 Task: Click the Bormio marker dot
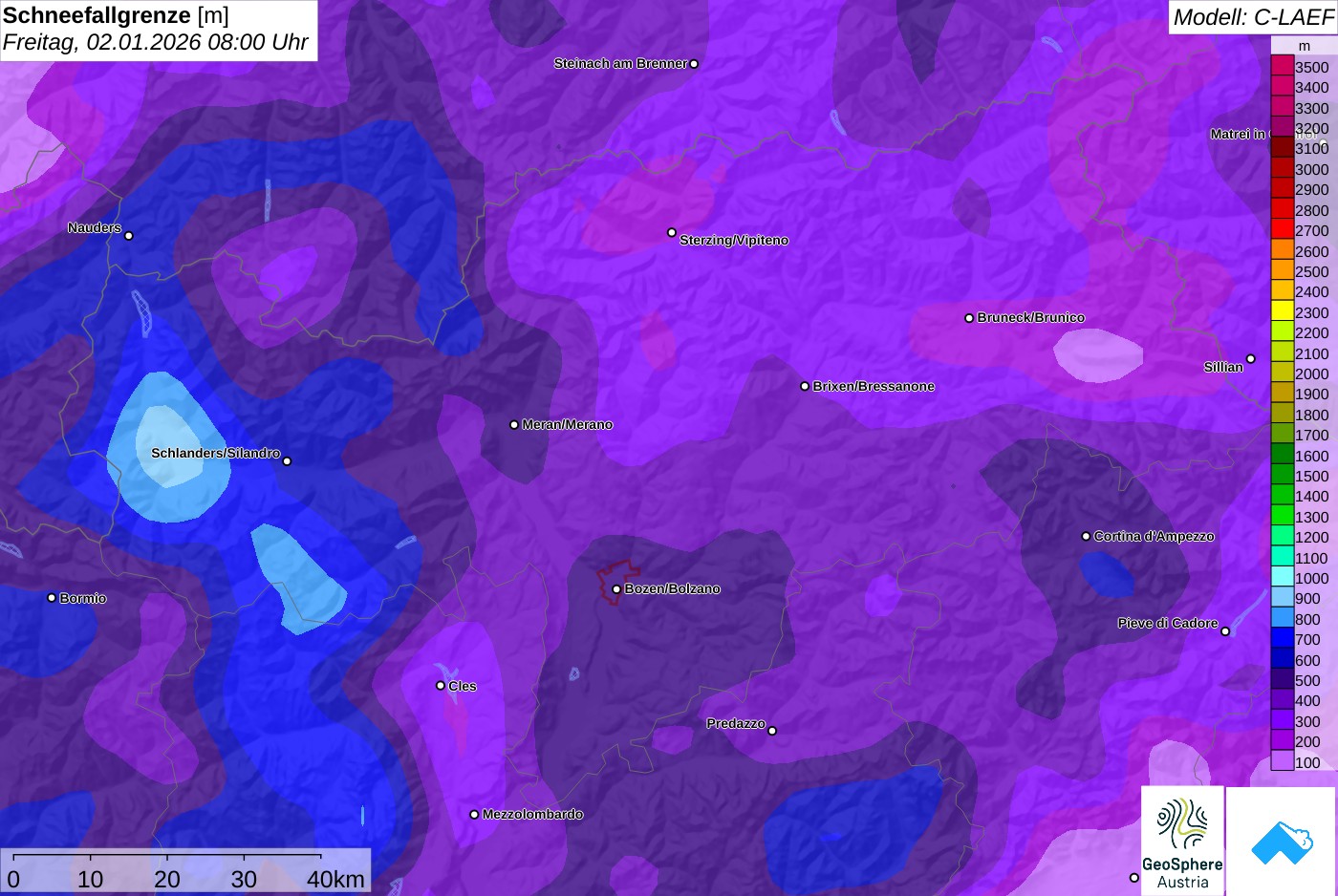(x=52, y=598)
